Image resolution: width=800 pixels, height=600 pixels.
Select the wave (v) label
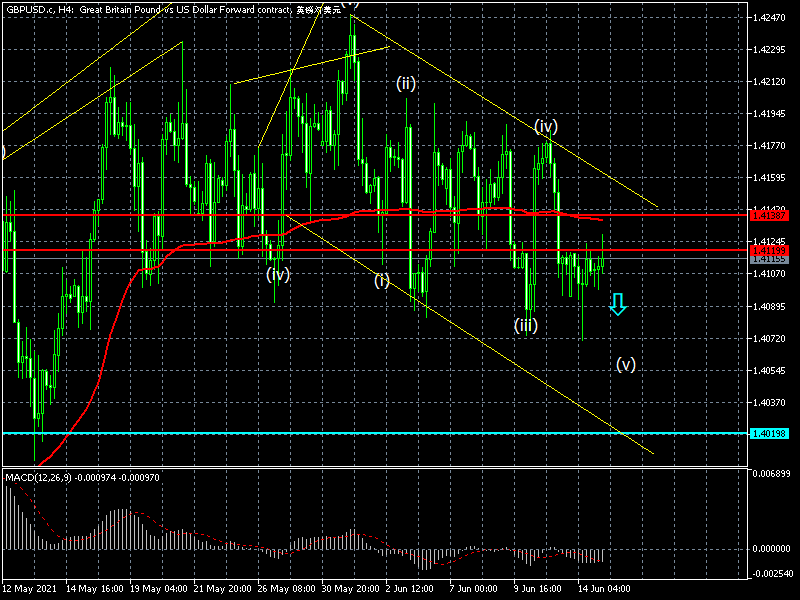[x=625, y=364]
